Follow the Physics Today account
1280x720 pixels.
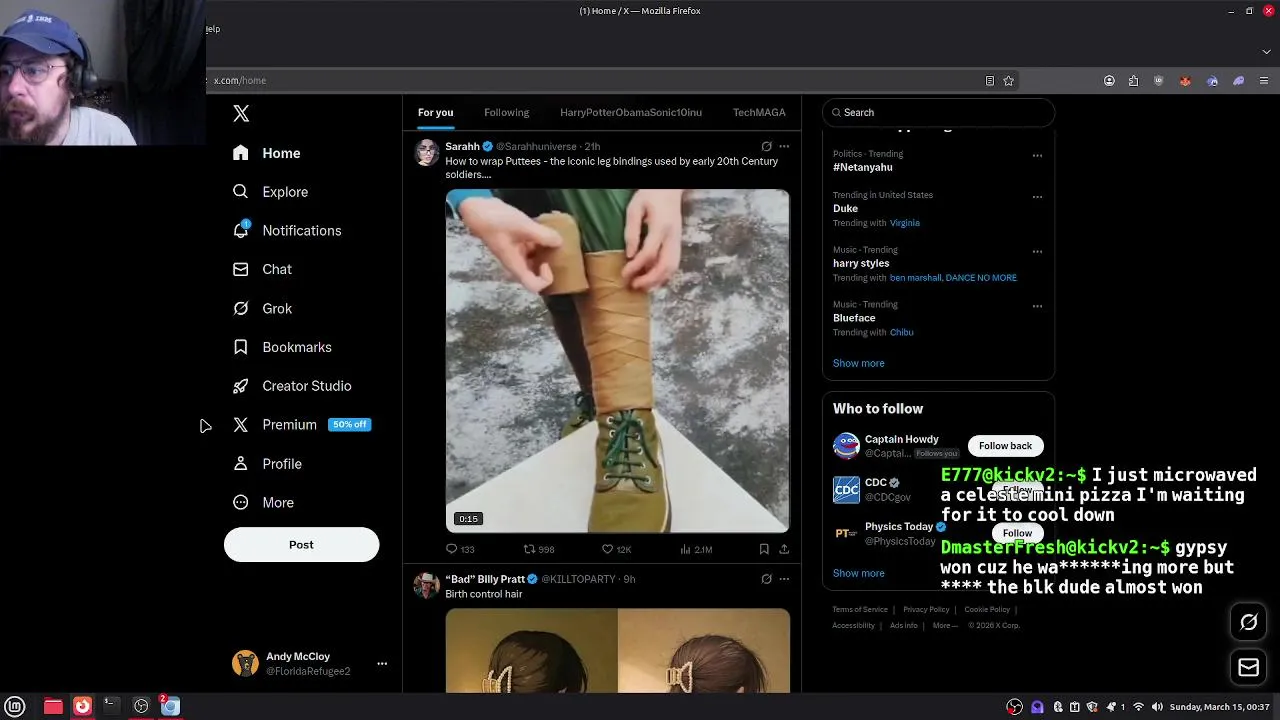(x=1017, y=533)
